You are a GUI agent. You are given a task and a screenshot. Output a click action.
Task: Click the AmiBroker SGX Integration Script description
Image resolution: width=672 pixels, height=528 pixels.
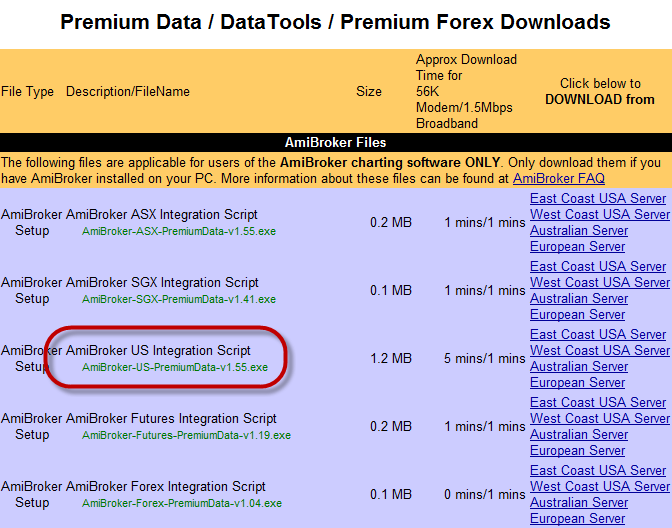point(162,282)
